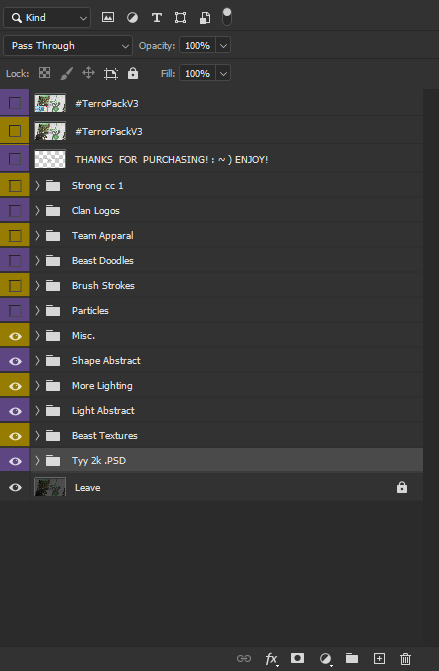Click the #TerroPackV3 layer thumbnail
439x671 pixels.
[50, 103]
